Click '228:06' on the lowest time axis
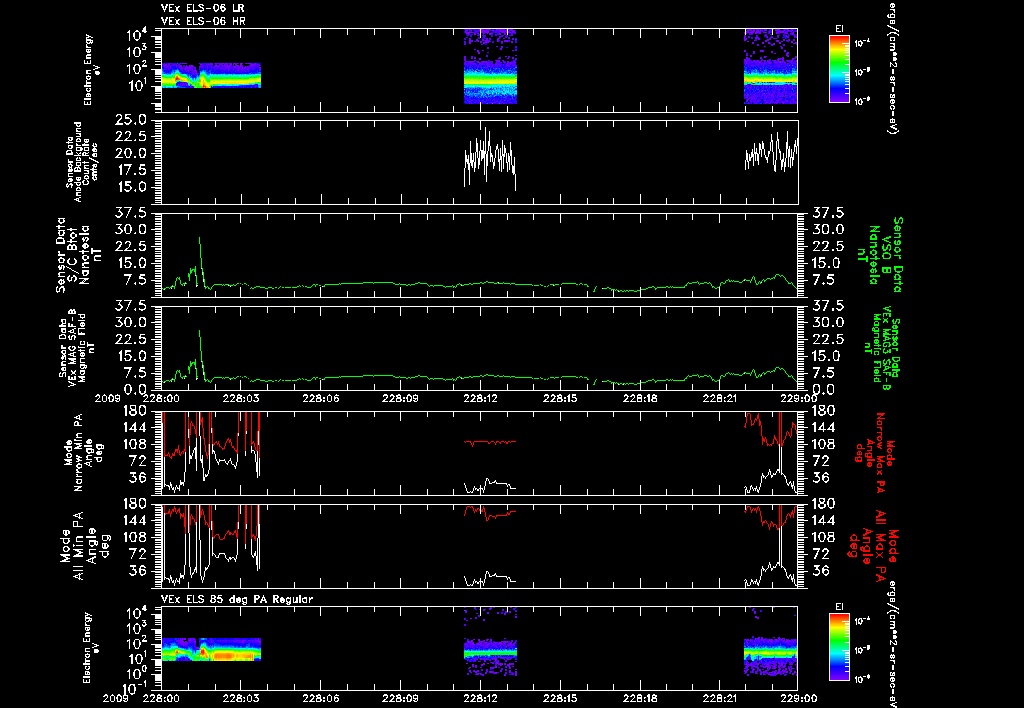 coord(320,698)
